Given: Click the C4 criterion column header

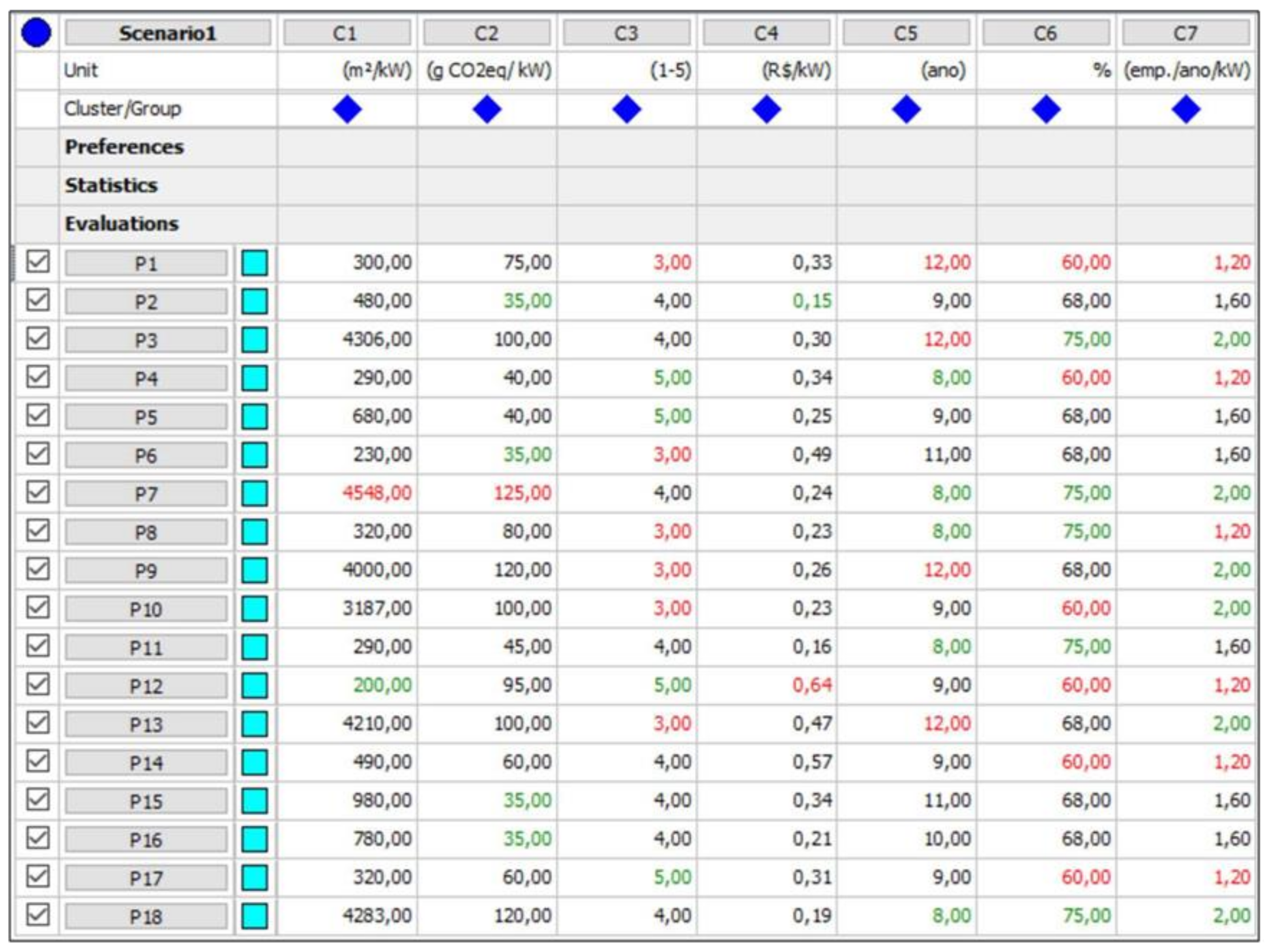Looking at the screenshot, I should (x=766, y=33).
